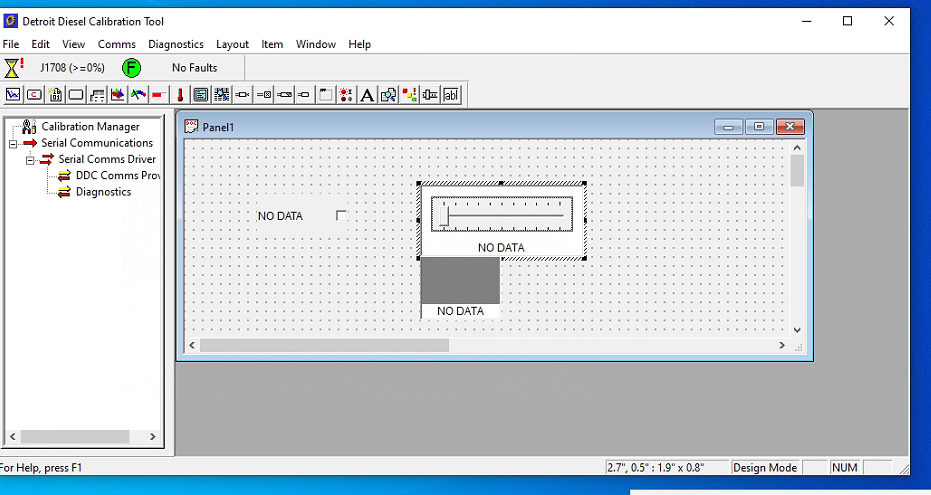Click the green F fault indicator
This screenshot has width=931, height=495.
[x=131, y=68]
